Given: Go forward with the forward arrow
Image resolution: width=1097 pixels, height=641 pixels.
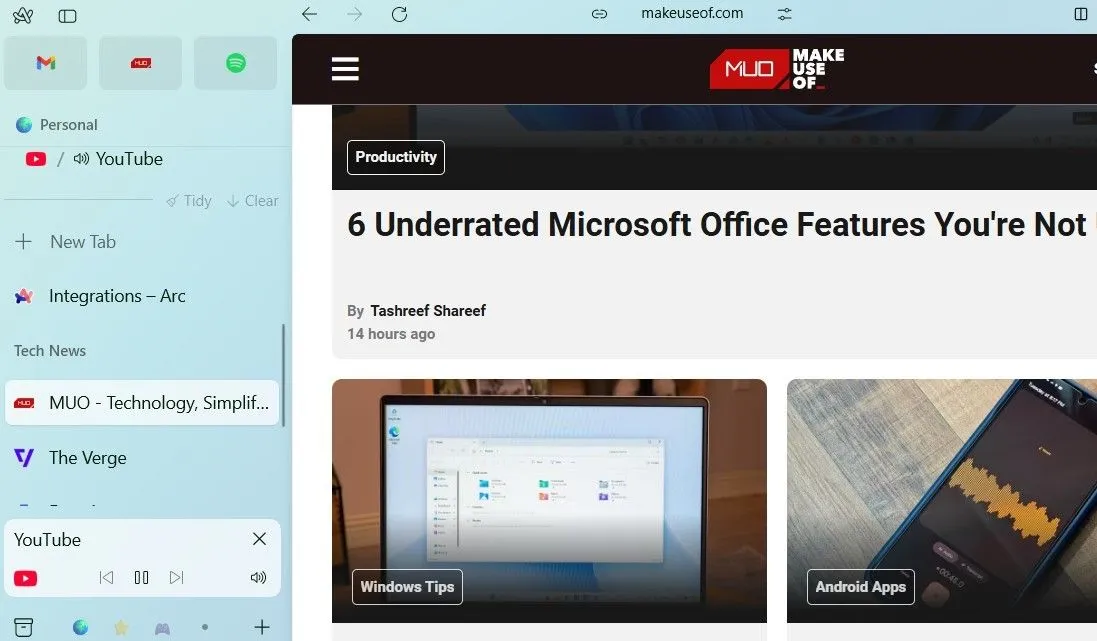Looking at the screenshot, I should point(355,14).
